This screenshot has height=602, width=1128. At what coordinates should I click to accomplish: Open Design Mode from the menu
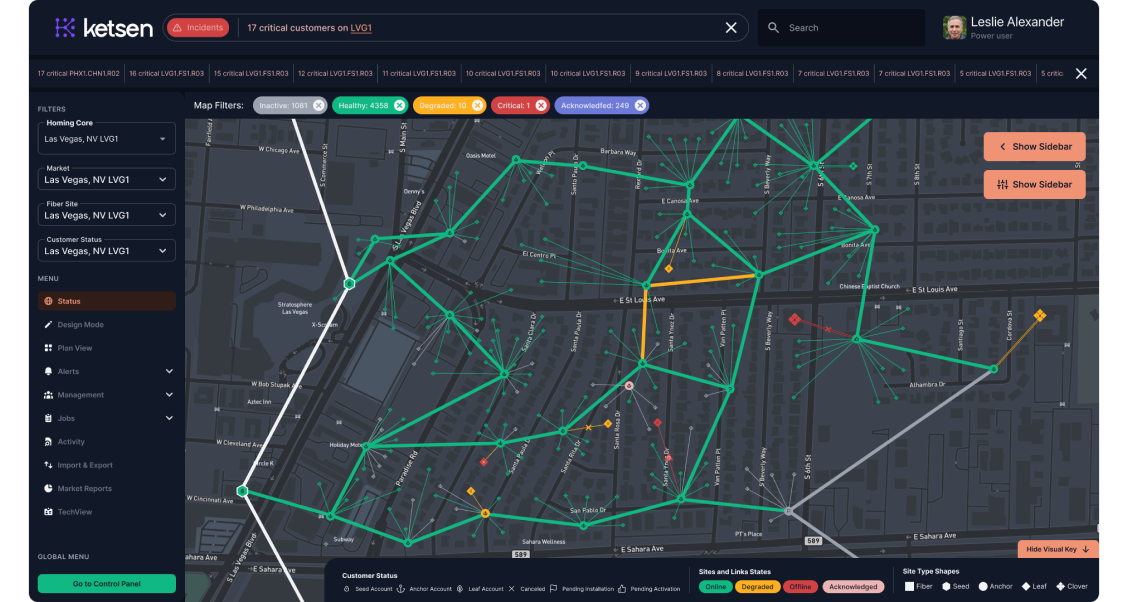point(80,325)
